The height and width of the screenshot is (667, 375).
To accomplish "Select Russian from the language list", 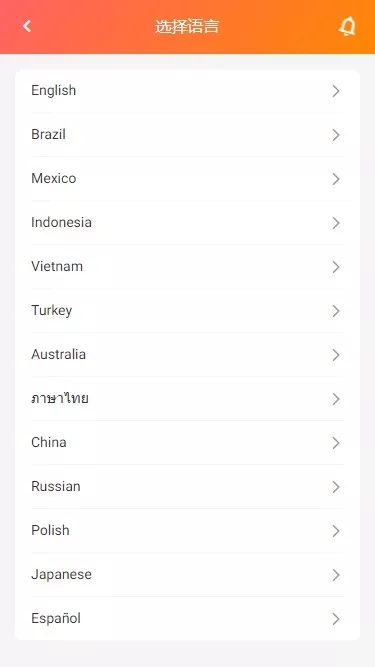I will click(188, 487).
